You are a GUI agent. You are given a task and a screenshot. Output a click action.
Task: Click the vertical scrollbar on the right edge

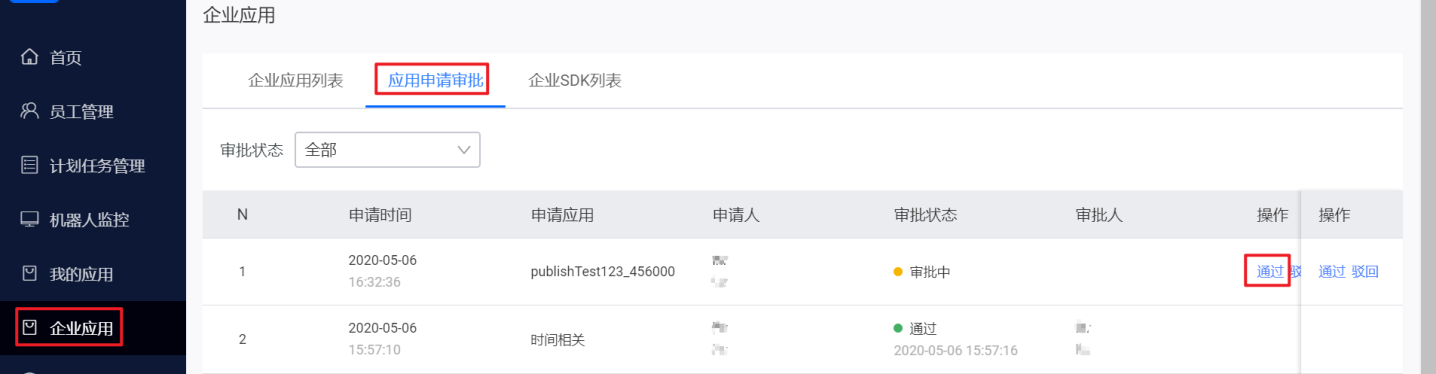point(1427,187)
